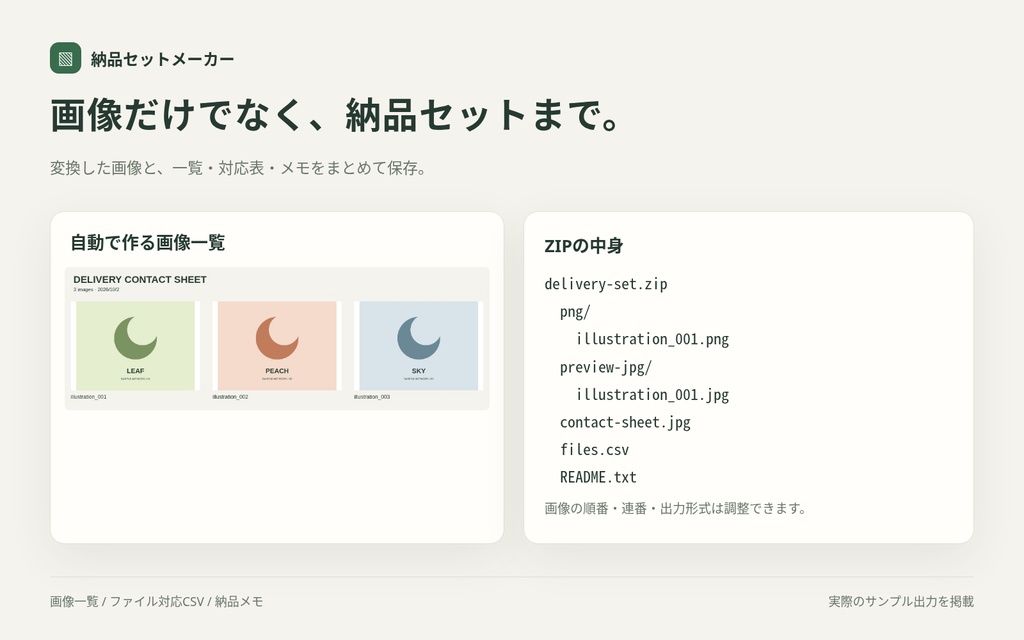Select the png/ folder entry
The image size is (1024, 640).
(575, 312)
